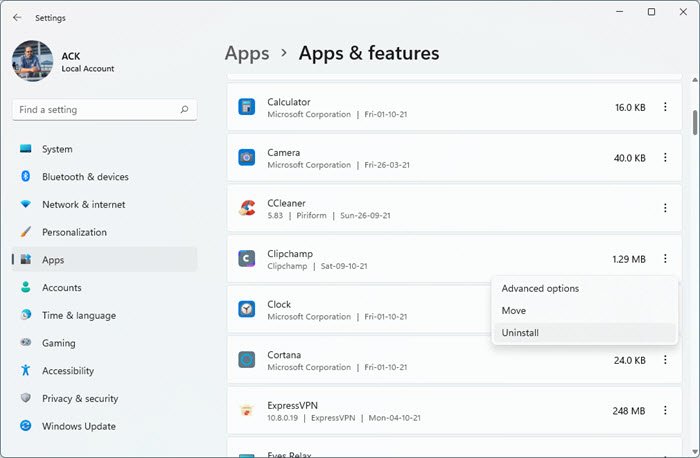Open three-dot menu for ExpressVPN

point(665,410)
